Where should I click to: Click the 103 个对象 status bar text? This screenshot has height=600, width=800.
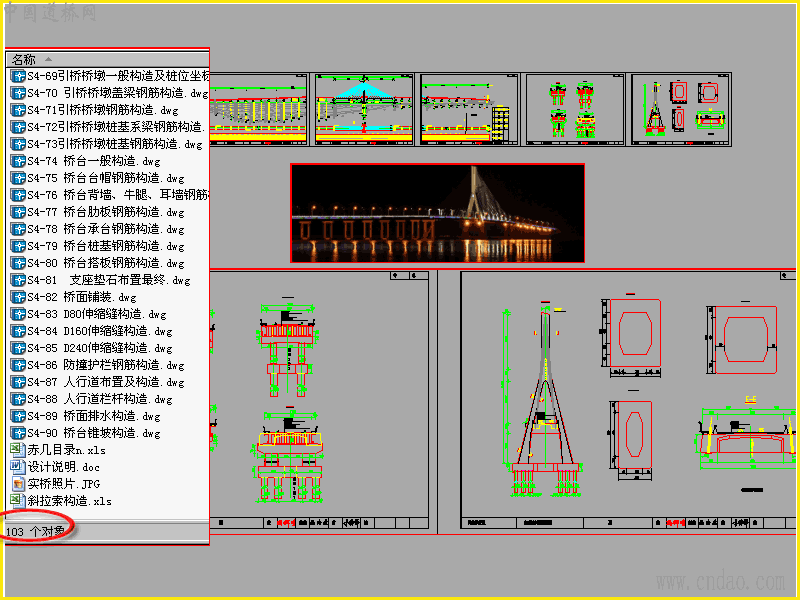tap(35, 532)
